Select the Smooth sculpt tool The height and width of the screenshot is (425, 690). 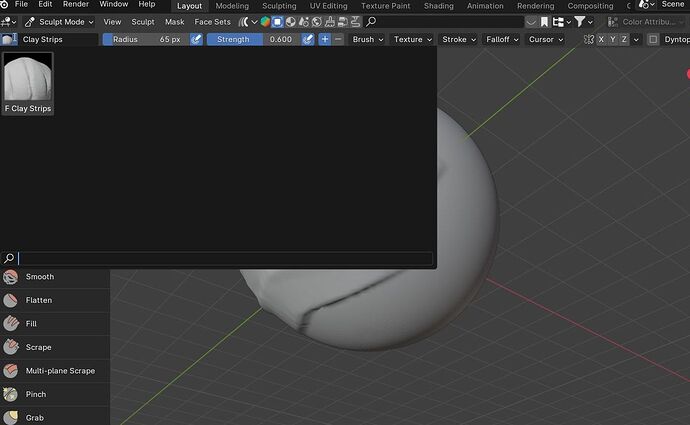pyautogui.click(x=55, y=277)
